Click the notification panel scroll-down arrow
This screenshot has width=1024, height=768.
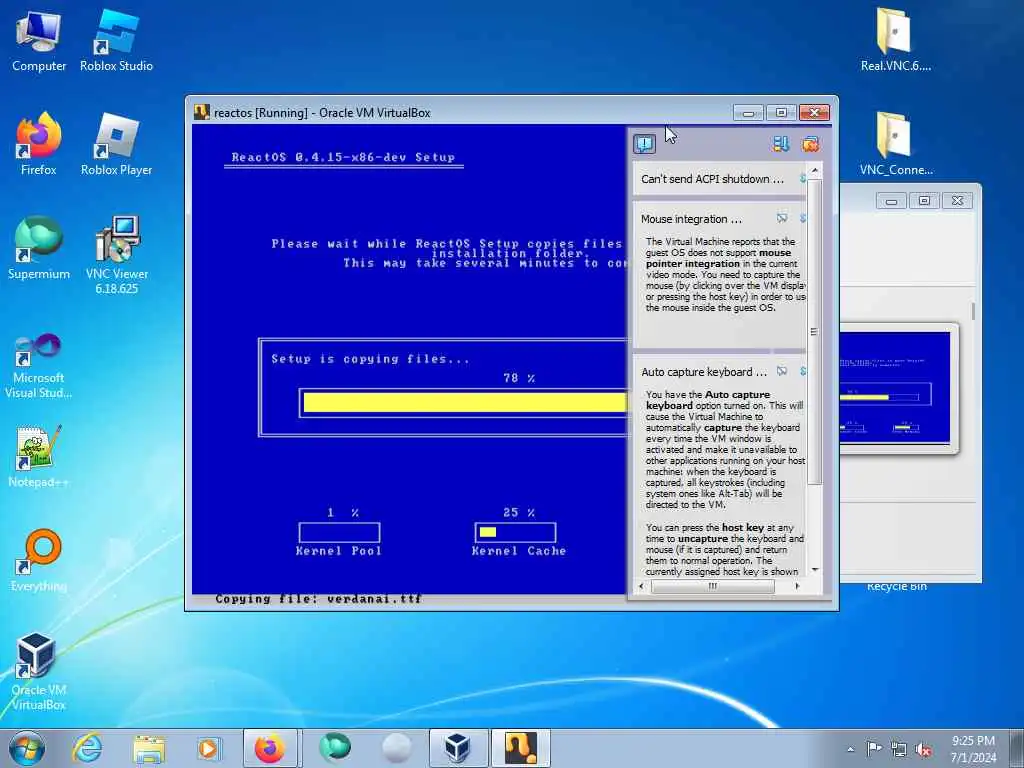pyautogui.click(x=814, y=569)
